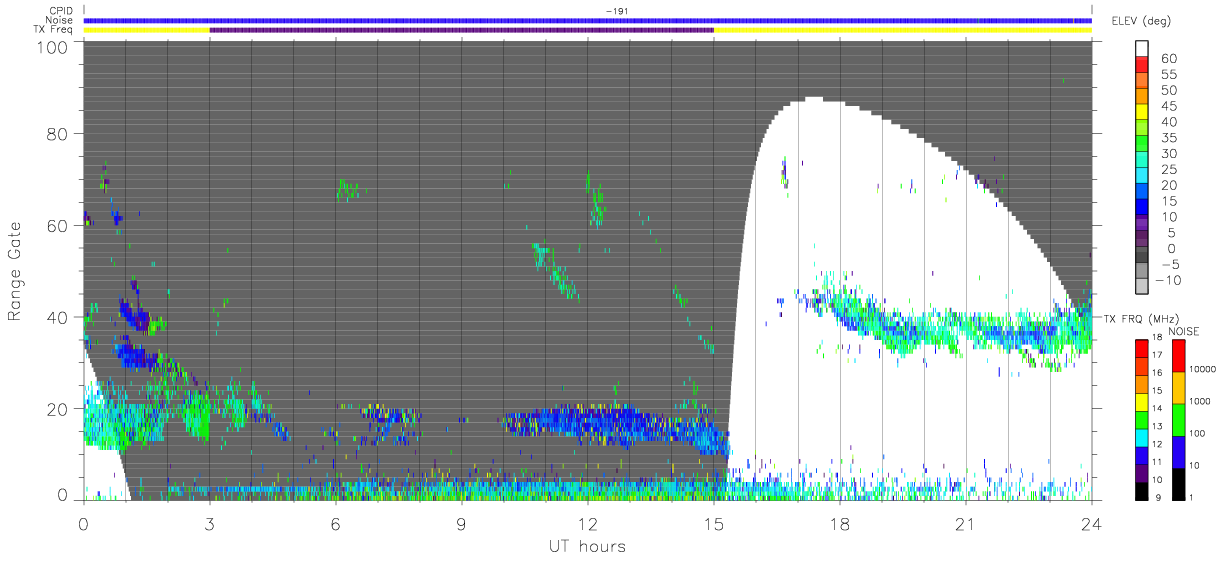Screen dimensions: 1228x567
Task: Click the 'CPID' label at top left
Action: (x=61, y=10)
